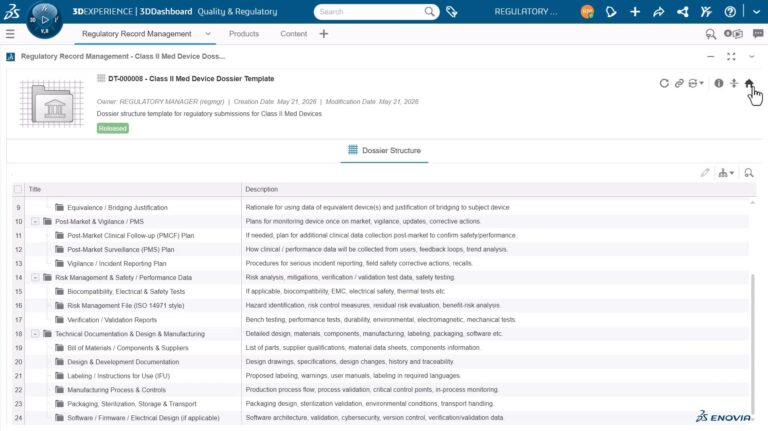Open the information icon for dossier template

(719, 83)
